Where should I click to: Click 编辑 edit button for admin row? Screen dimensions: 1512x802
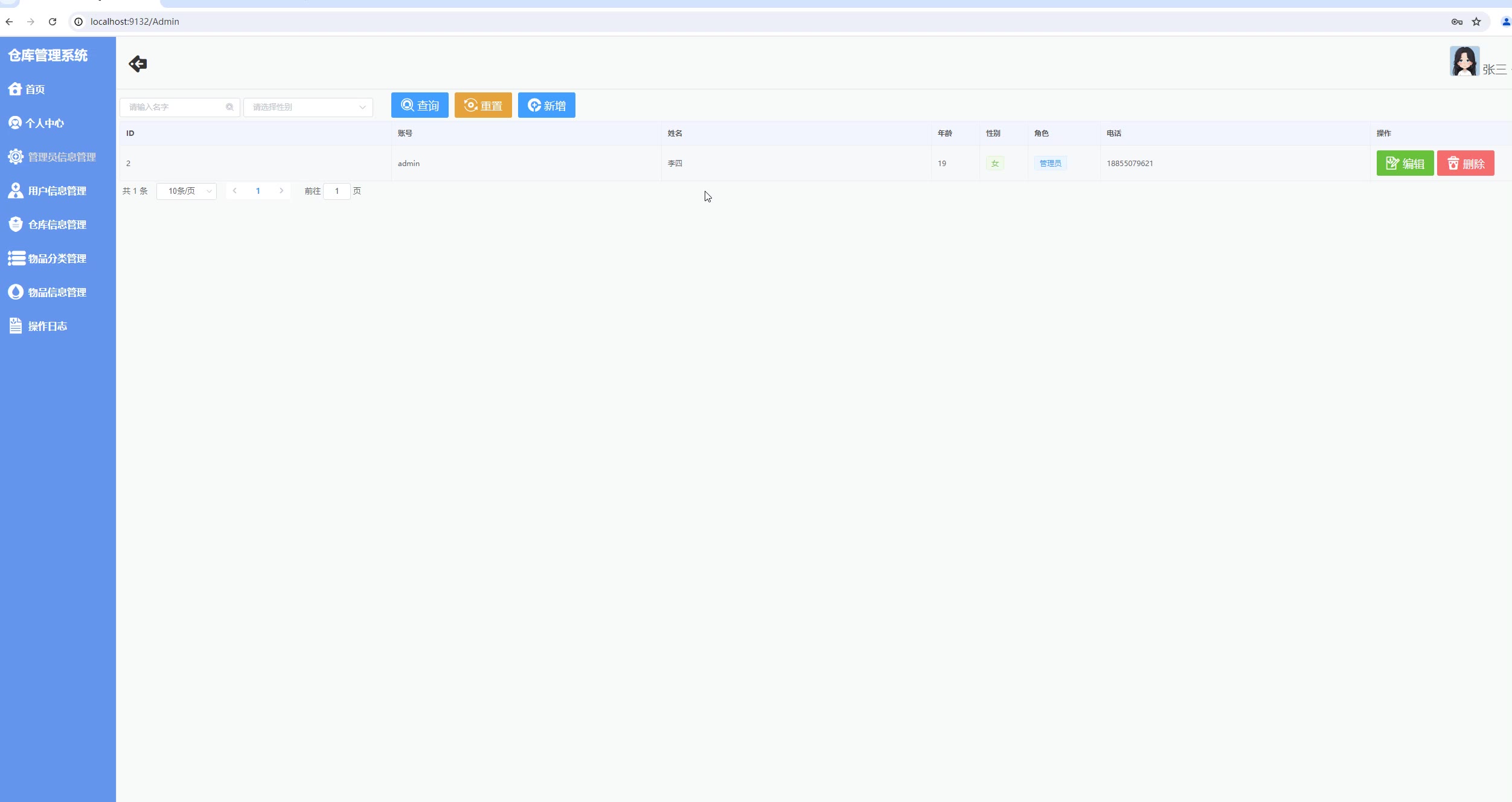1405,163
